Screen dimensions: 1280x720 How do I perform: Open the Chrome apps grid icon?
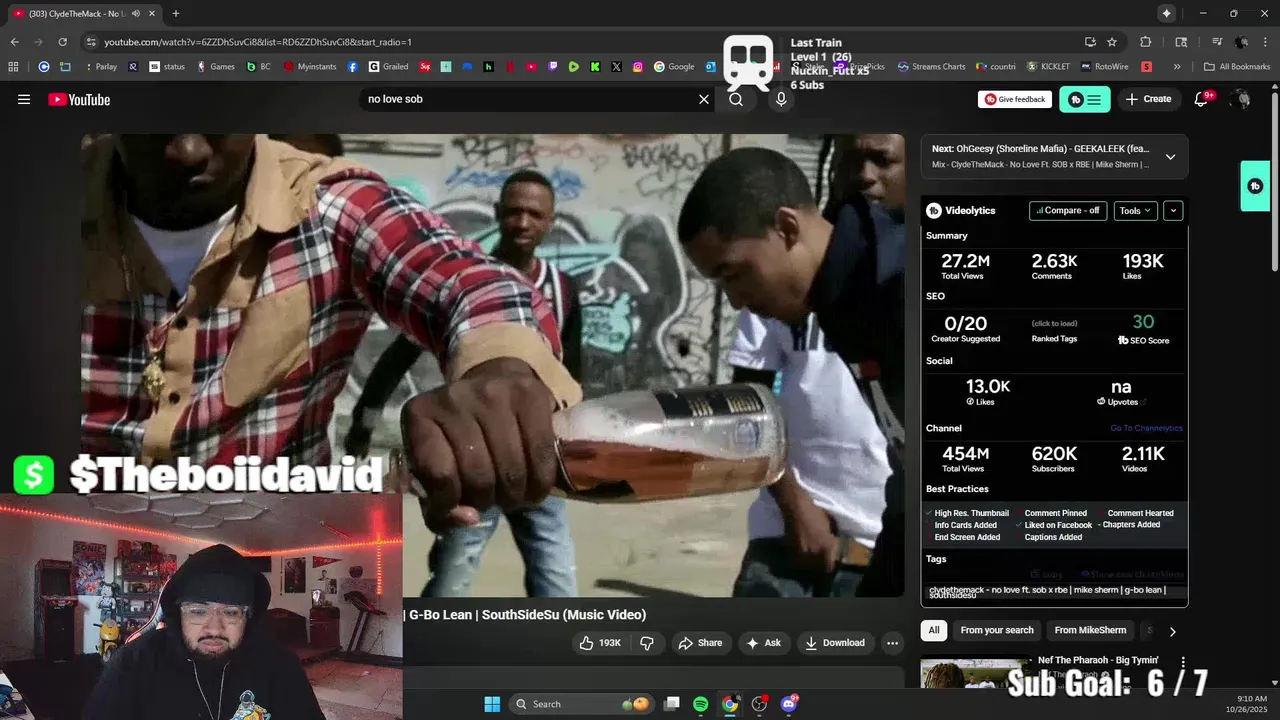click(13, 67)
